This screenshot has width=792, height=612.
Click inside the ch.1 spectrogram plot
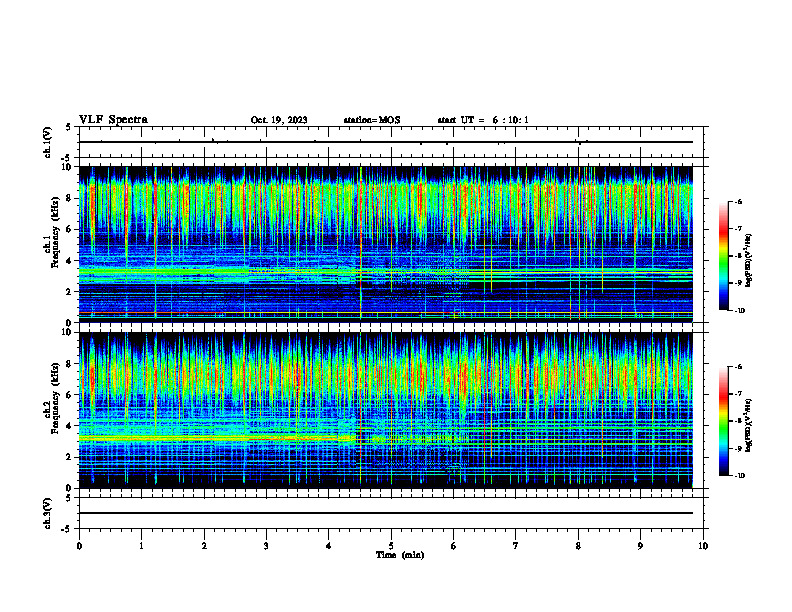point(386,244)
